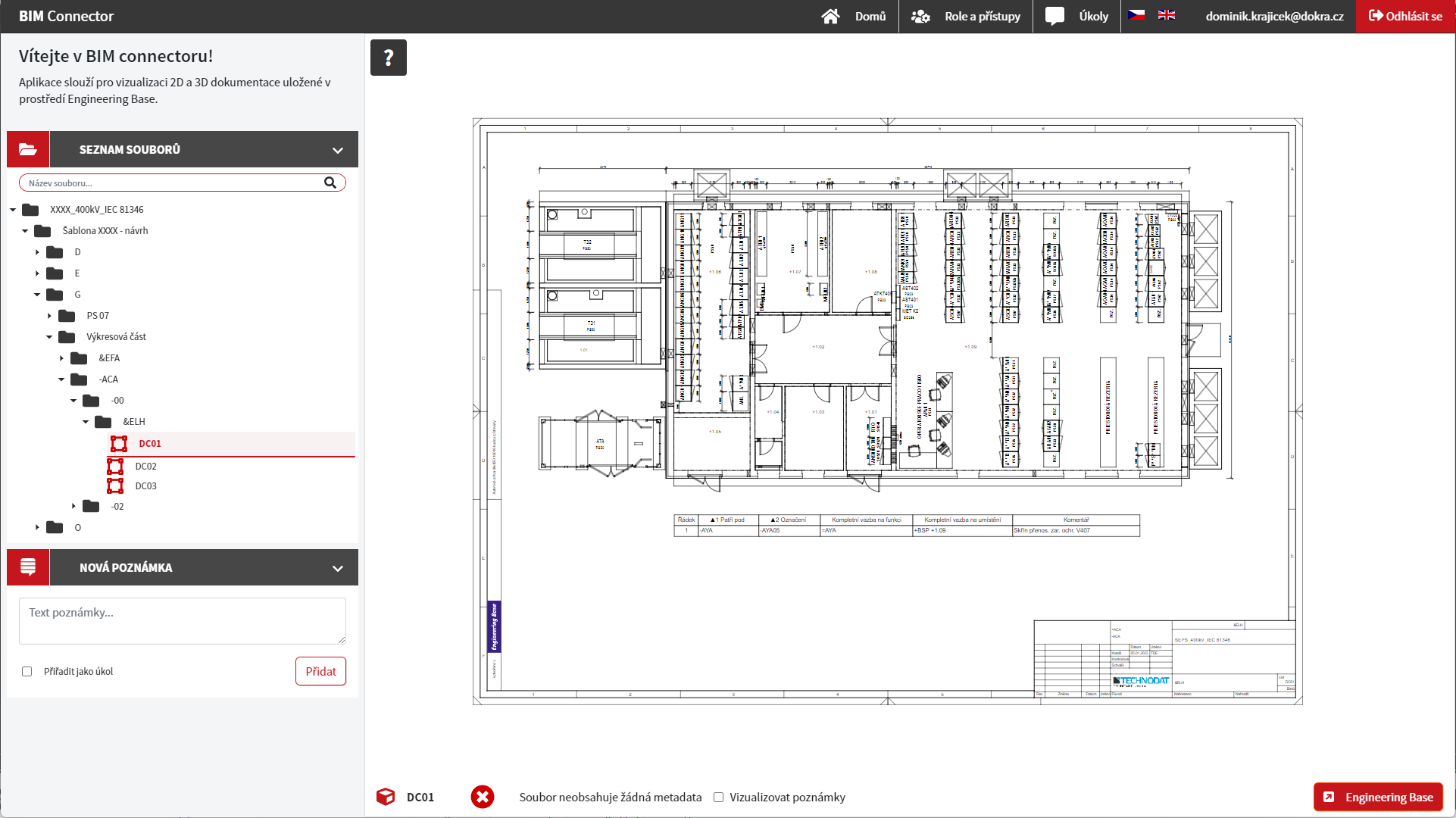
Task: Click the Výkresová část folder icon
Action: point(67,337)
